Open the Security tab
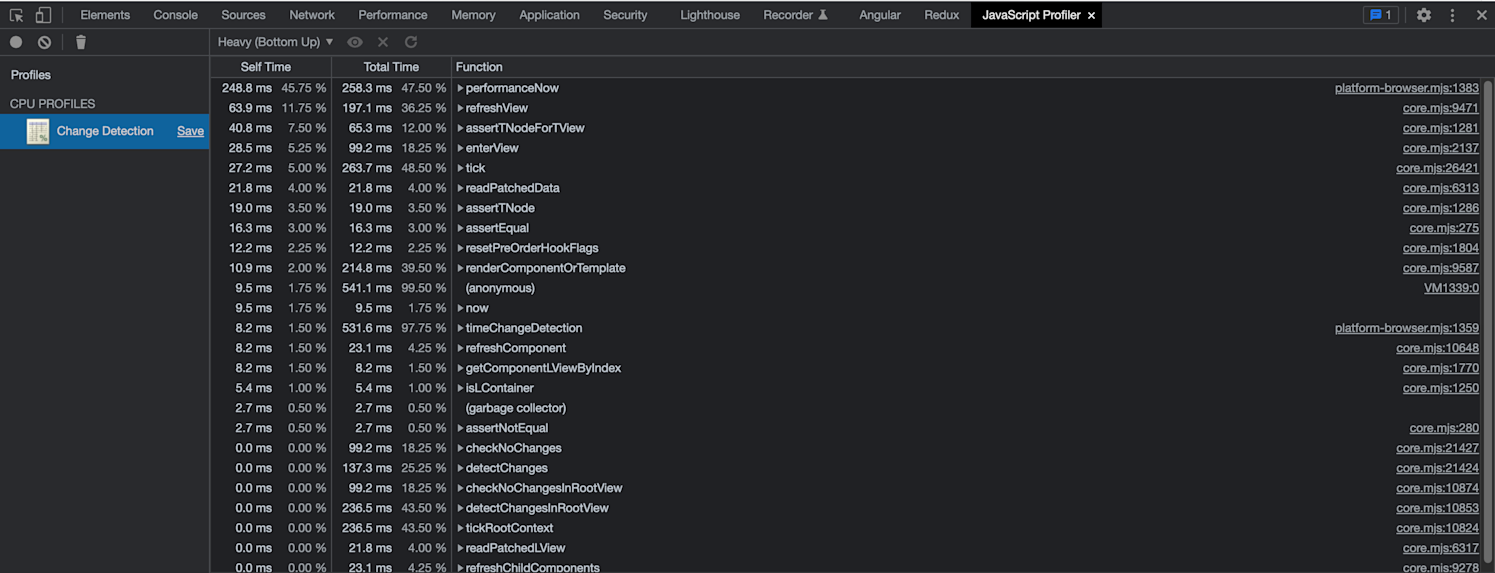The width and height of the screenshot is (1495, 573). 625,15
